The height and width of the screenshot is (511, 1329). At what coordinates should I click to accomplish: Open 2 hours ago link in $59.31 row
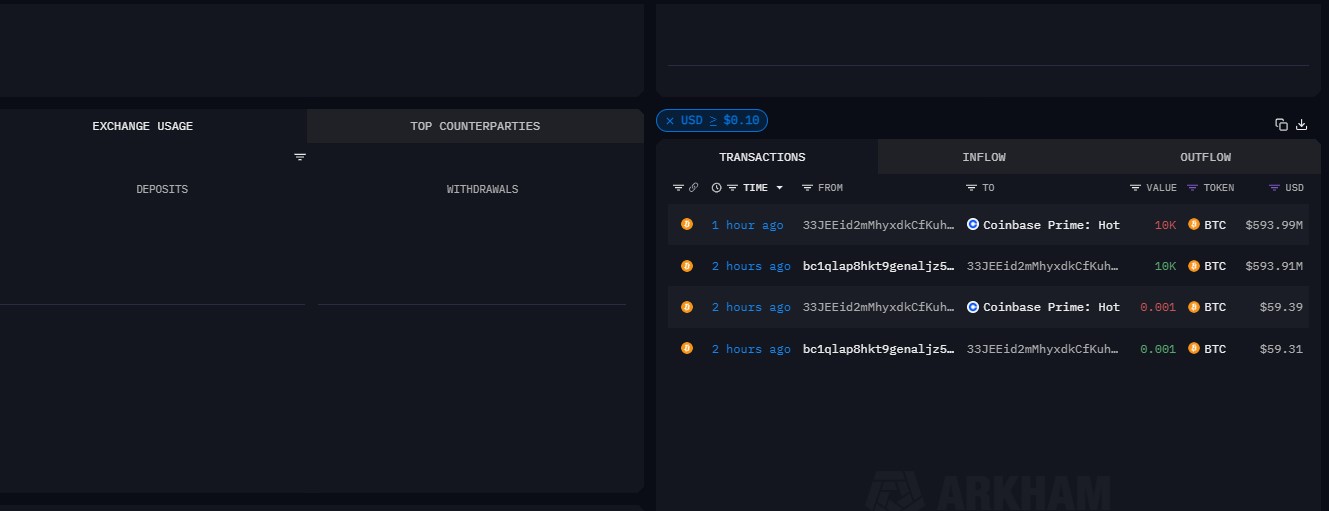[751, 349]
